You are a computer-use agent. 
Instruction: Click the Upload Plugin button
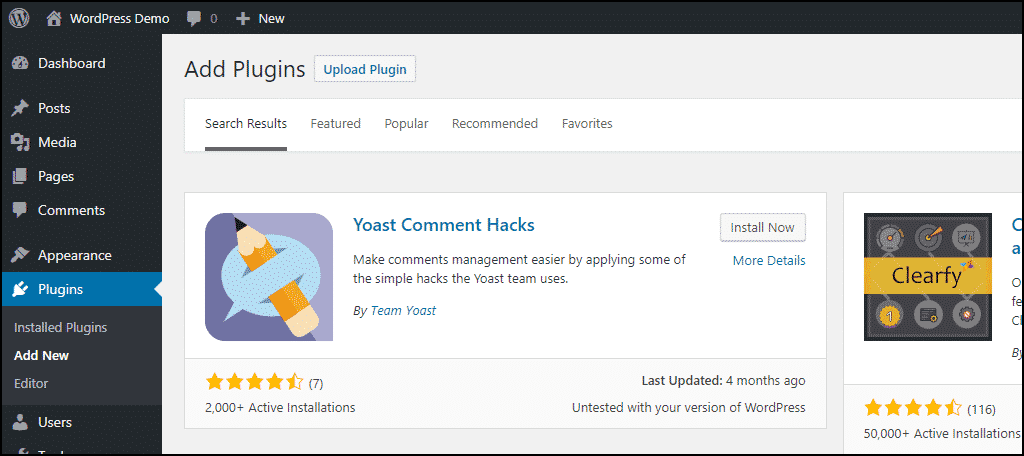click(x=365, y=69)
